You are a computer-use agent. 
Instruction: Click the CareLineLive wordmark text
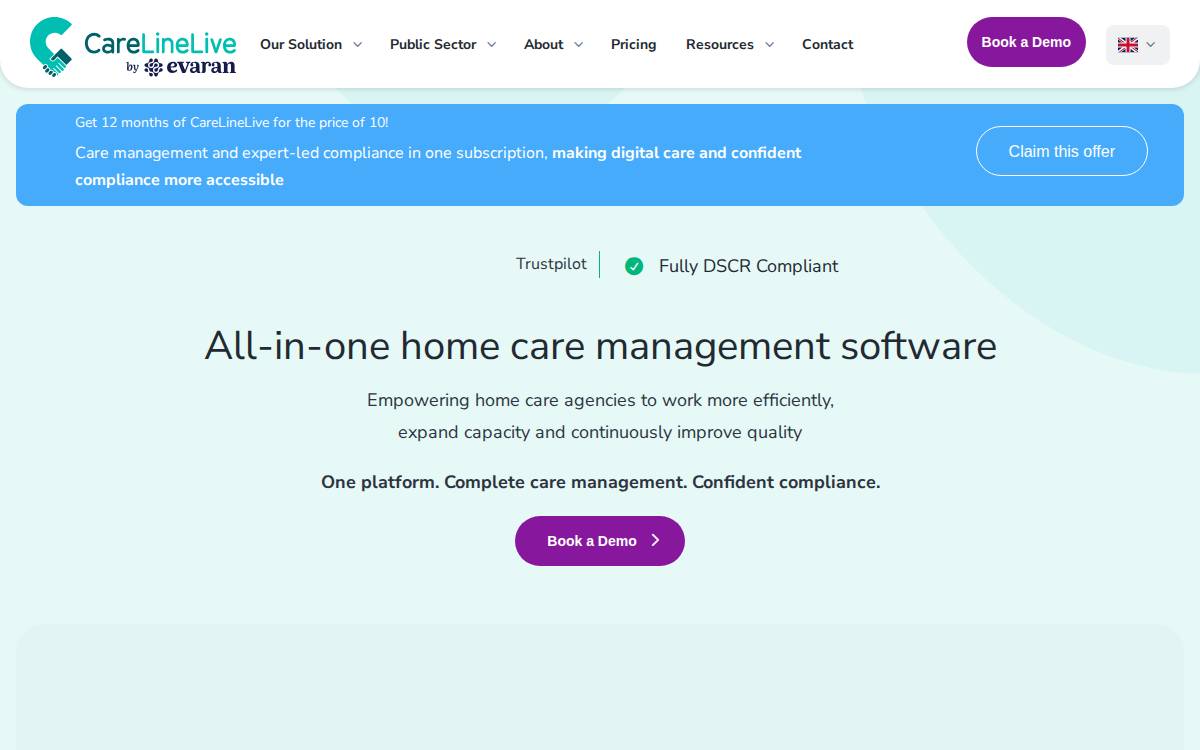point(160,43)
